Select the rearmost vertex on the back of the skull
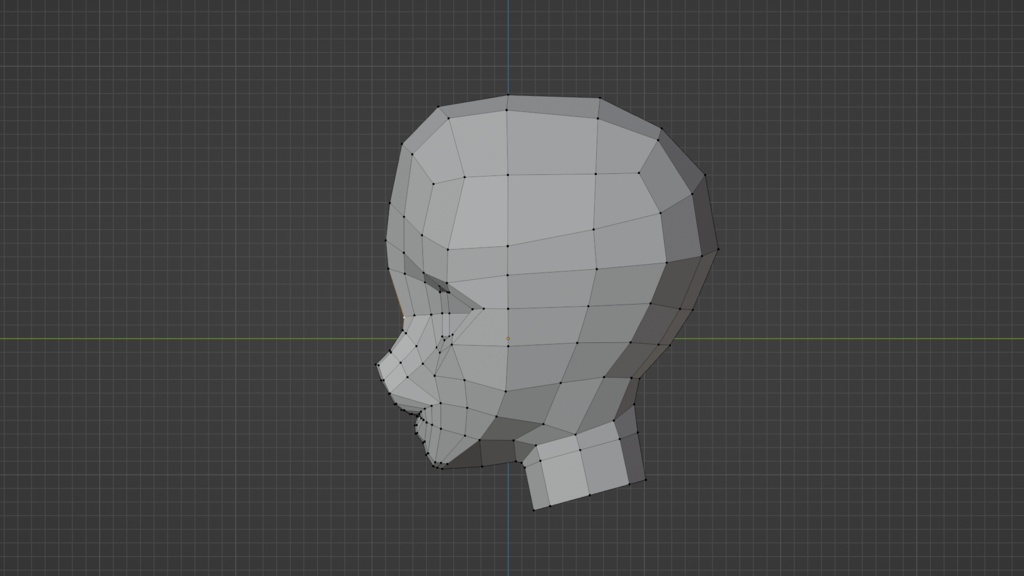Viewport: 1024px width, 576px height. [x=718, y=249]
